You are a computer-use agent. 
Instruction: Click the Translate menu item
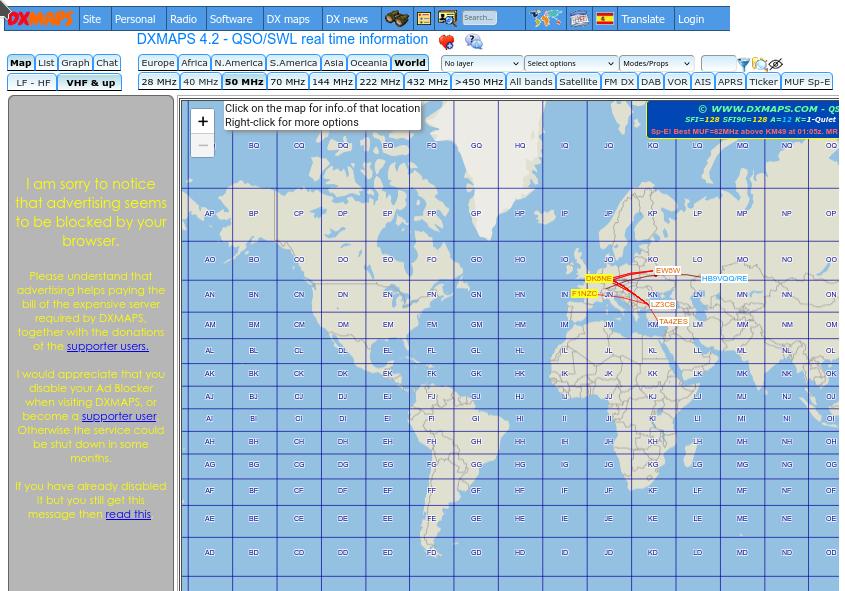click(643, 19)
